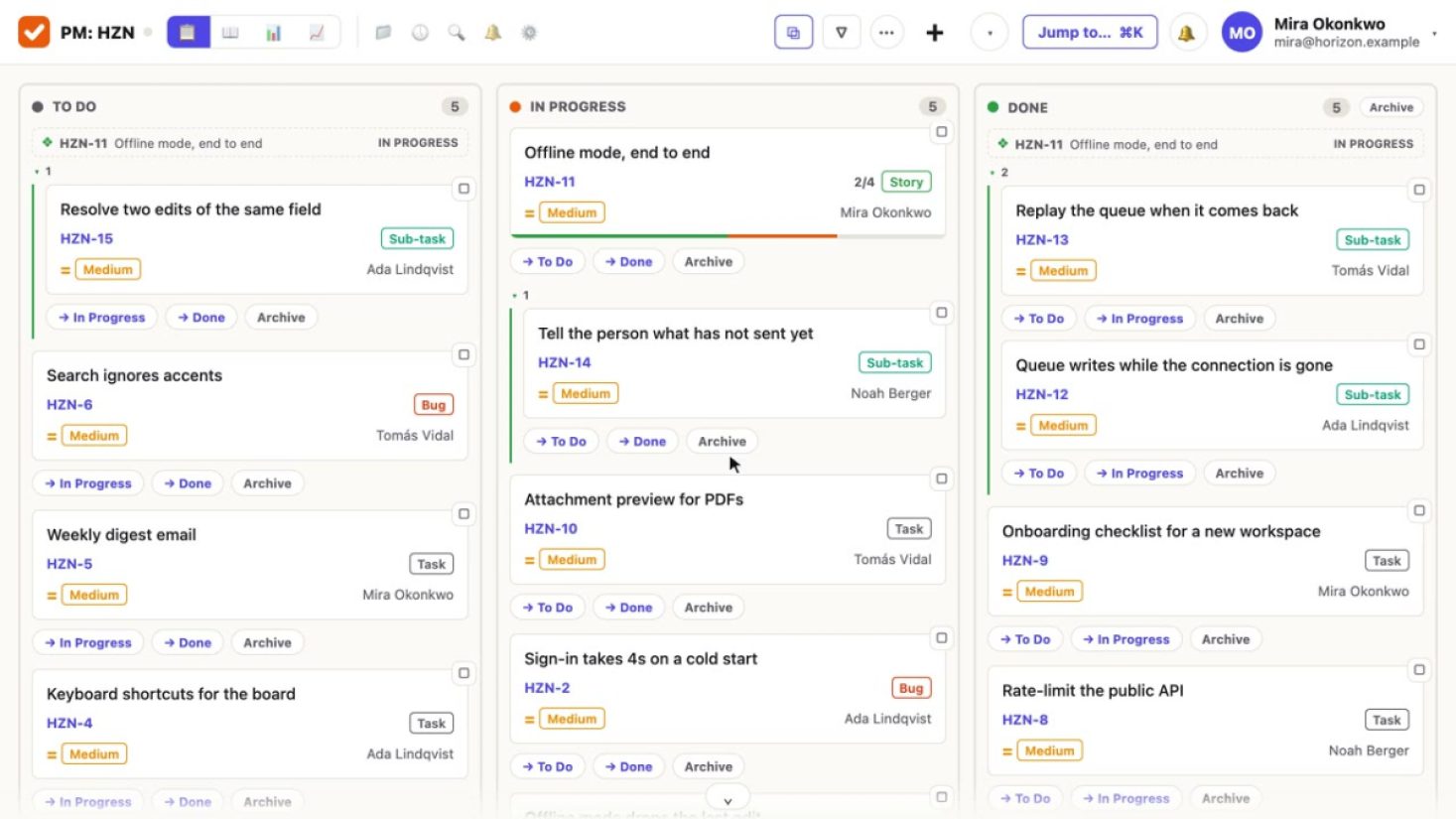Image resolution: width=1456 pixels, height=819 pixels.
Task: Tick the Keyboard shortcuts card checkbox
Action: 463,673
